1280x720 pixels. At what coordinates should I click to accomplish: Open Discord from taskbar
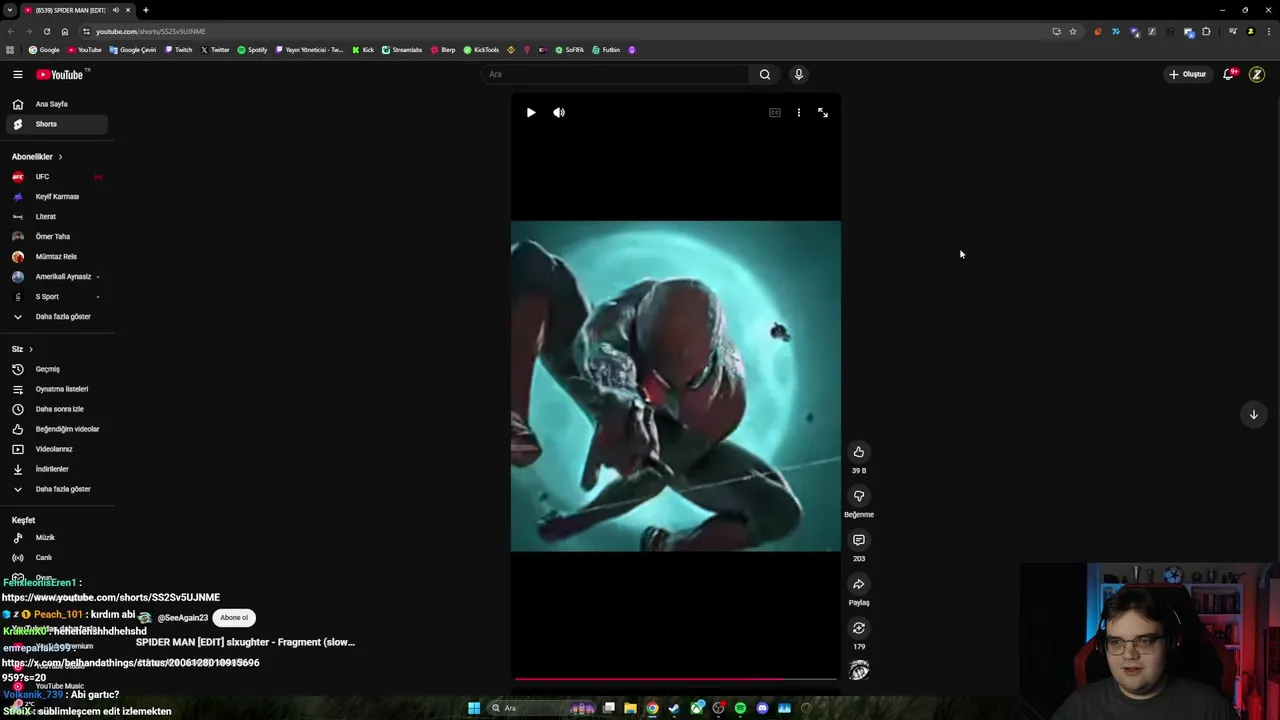pyautogui.click(x=762, y=708)
